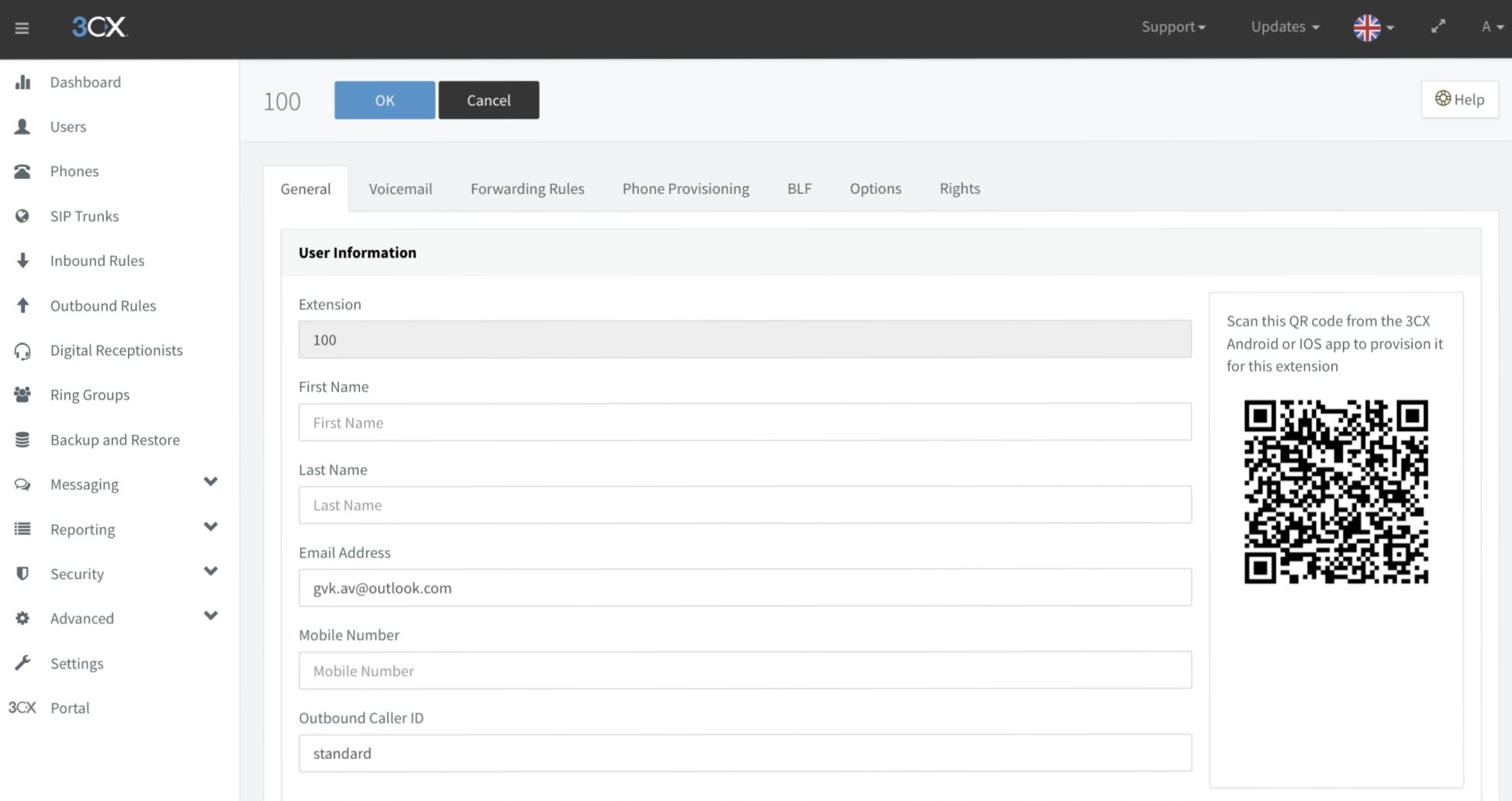
Task: Expand the Reporting submenu chevron
Action: [210, 527]
